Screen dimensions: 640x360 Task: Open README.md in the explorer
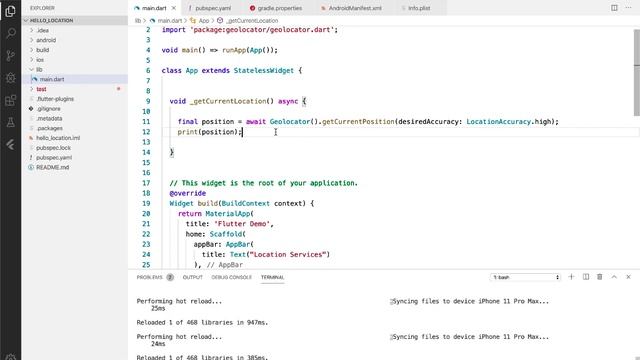75,167
